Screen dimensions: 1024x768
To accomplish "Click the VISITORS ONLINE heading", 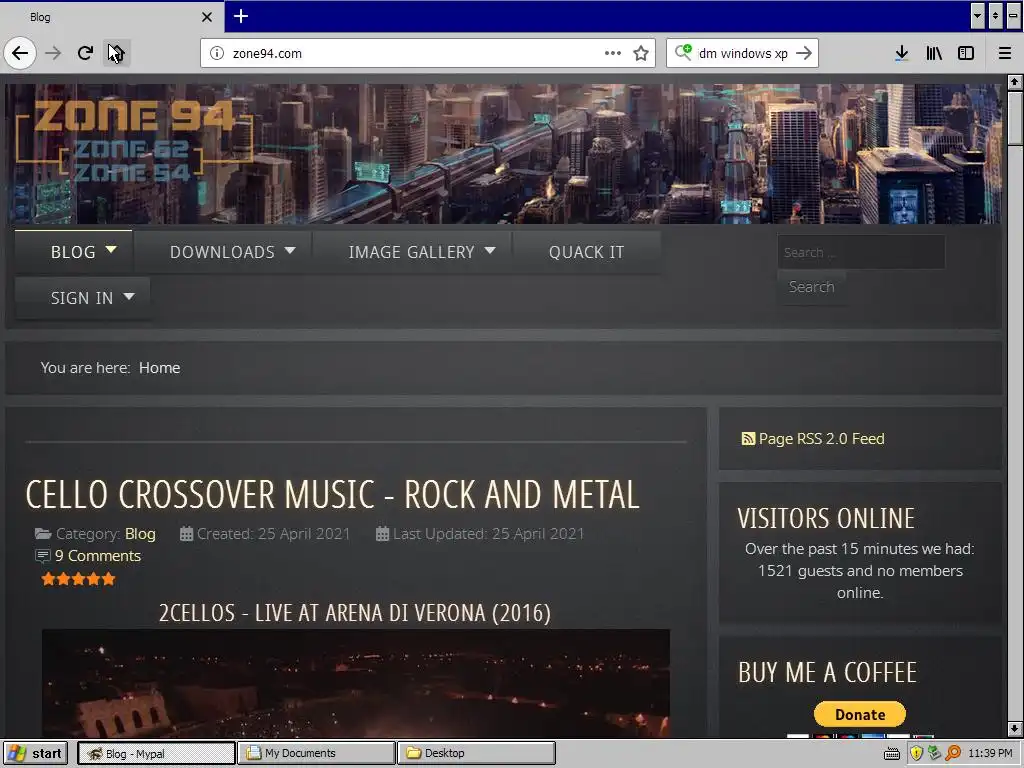I will coord(826,519).
